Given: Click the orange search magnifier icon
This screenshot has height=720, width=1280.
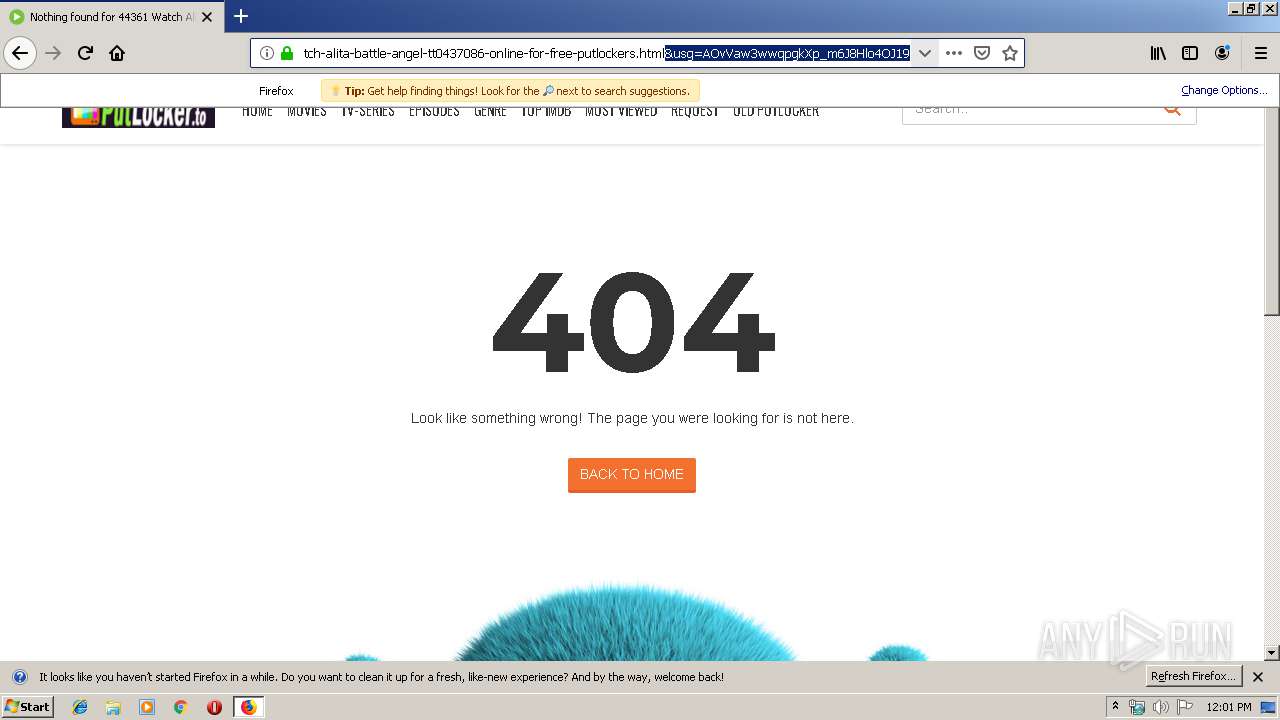Looking at the screenshot, I should pyautogui.click(x=1172, y=110).
